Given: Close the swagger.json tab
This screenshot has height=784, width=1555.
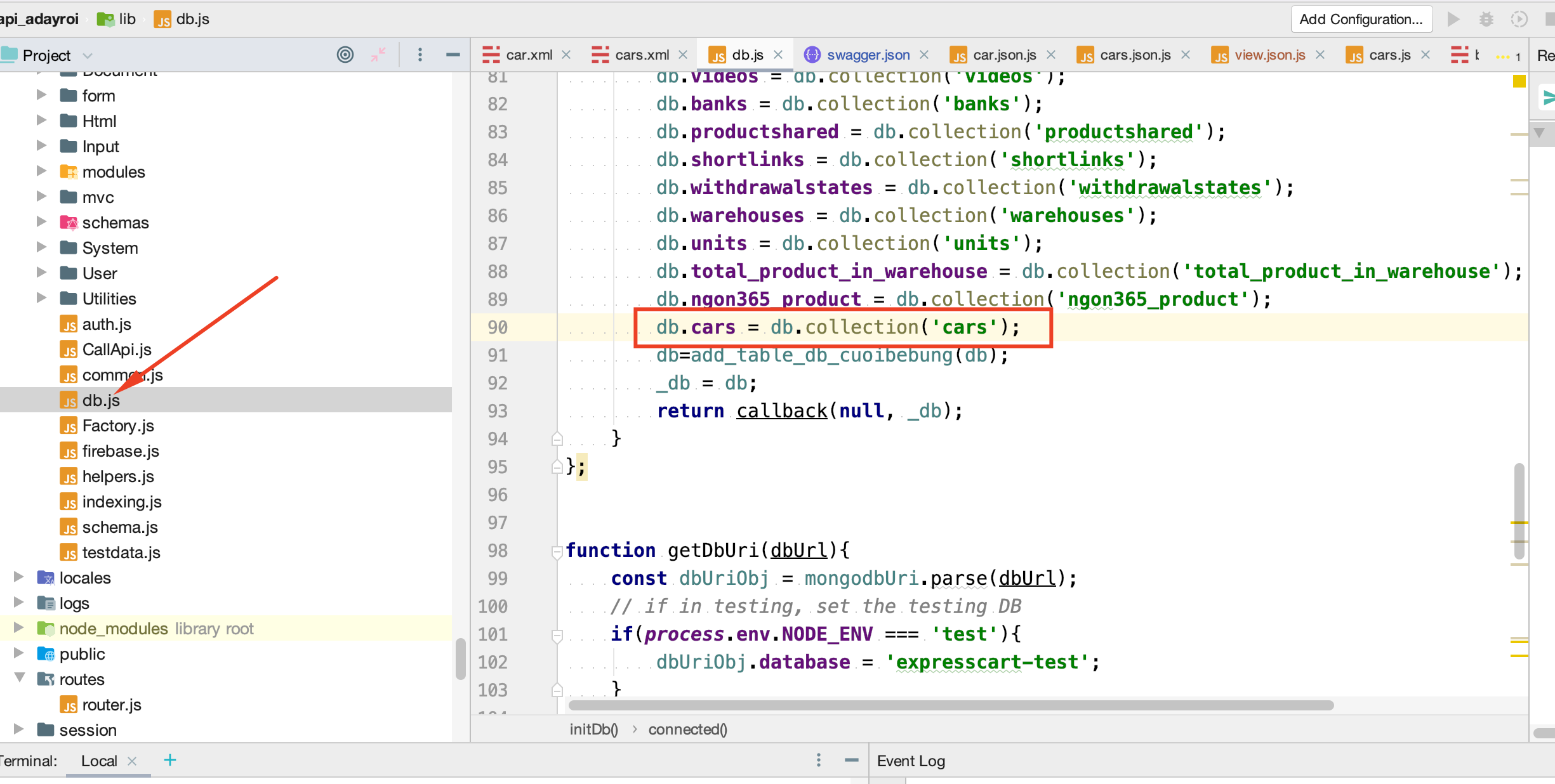Looking at the screenshot, I should (x=924, y=55).
